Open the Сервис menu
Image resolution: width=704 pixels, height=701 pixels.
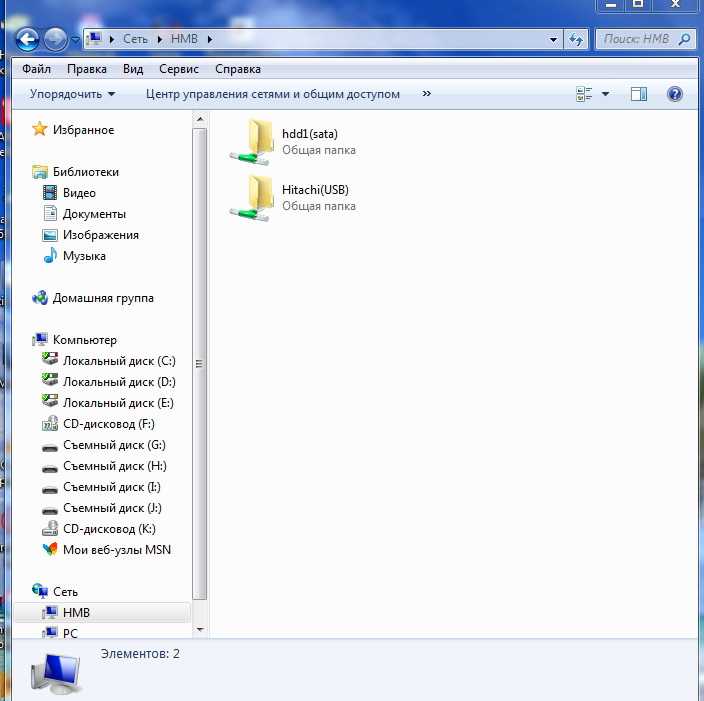point(179,69)
